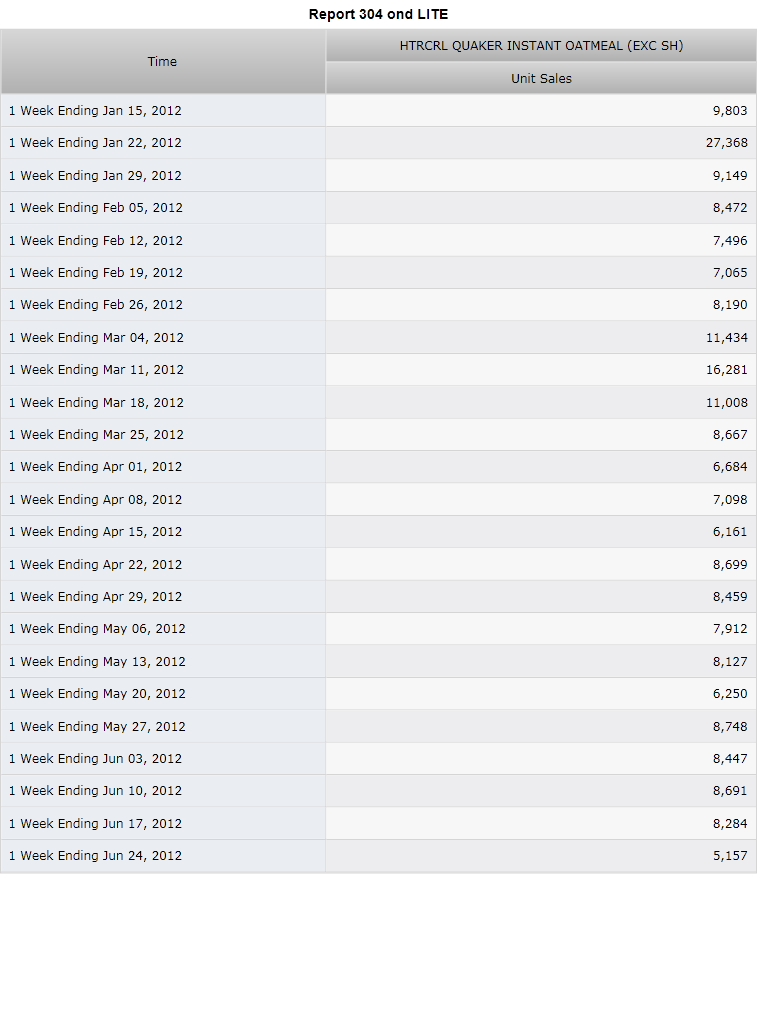Select the week ending May 06, 2012 row
Image resolution: width=757 pixels, height=1027 pixels.
378,629
